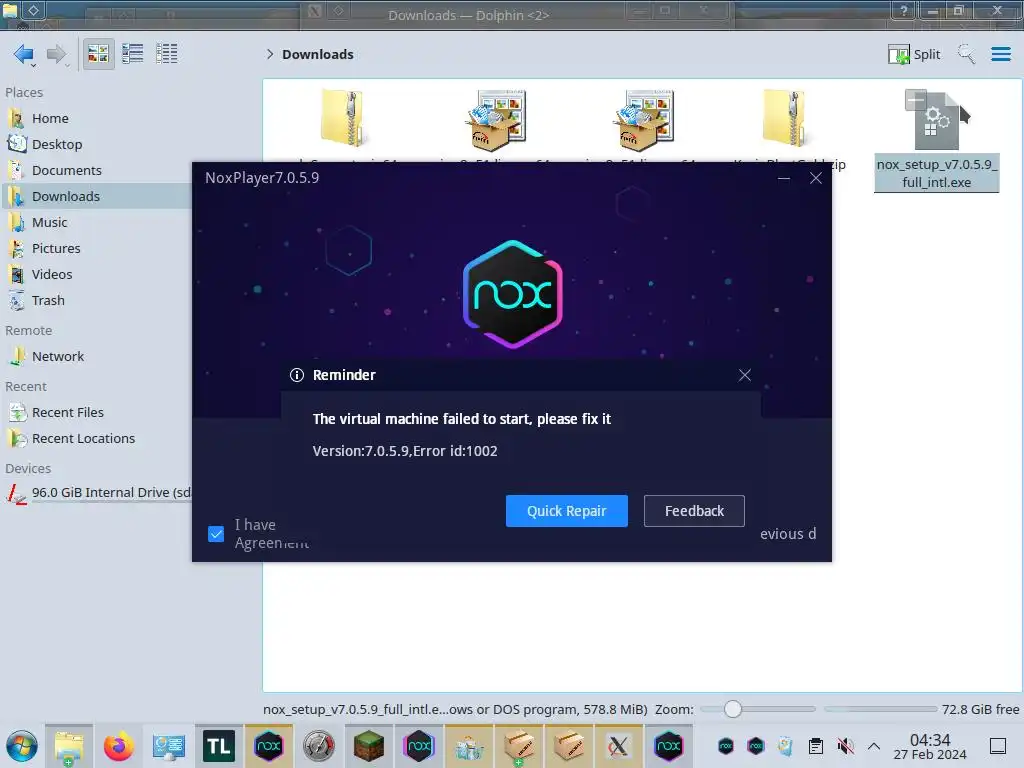1024x768 pixels.
Task: Open Dolphin's hamburger menu
Action: tap(1000, 54)
